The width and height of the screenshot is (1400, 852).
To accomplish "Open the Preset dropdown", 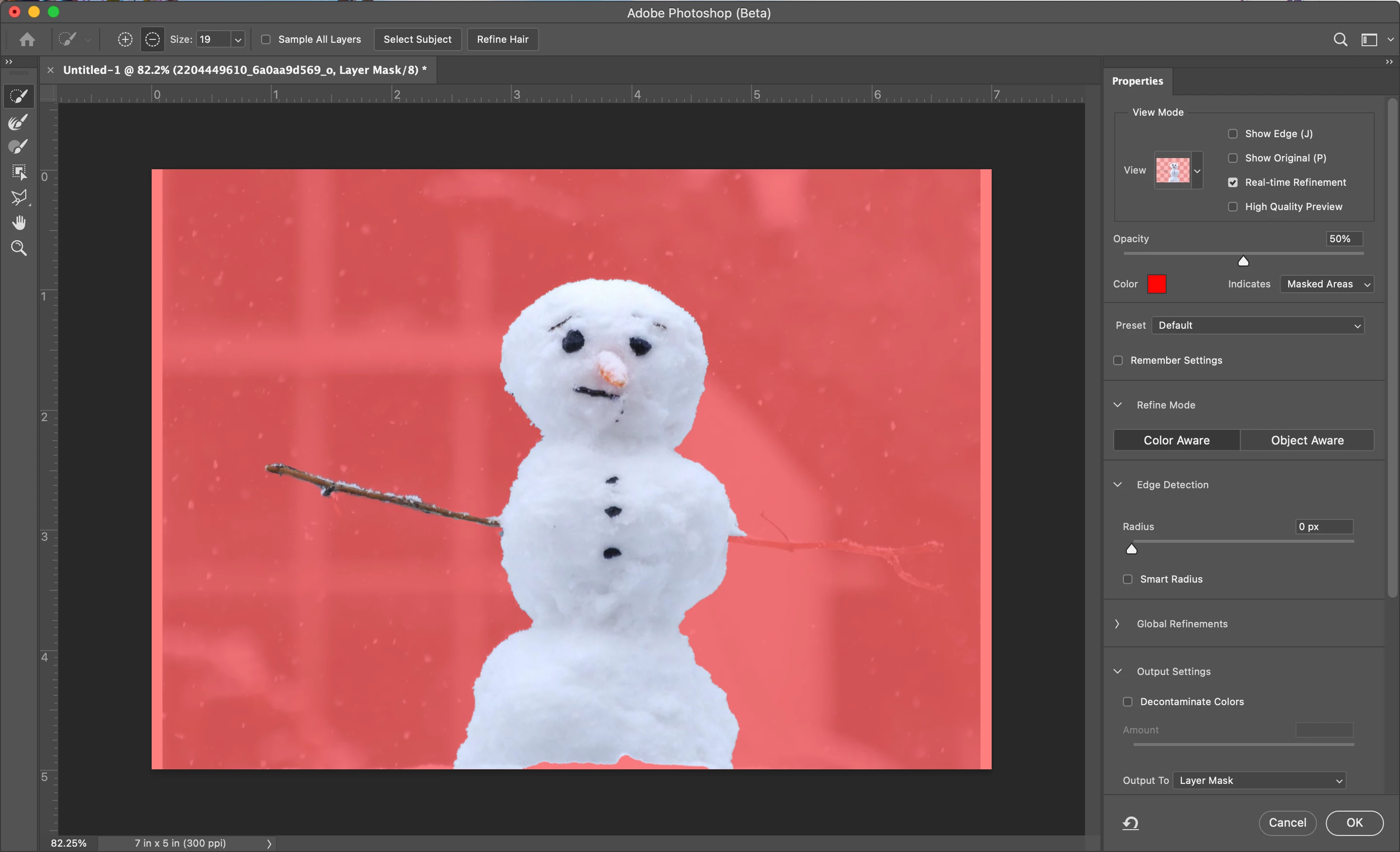I will tap(1258, 325).
